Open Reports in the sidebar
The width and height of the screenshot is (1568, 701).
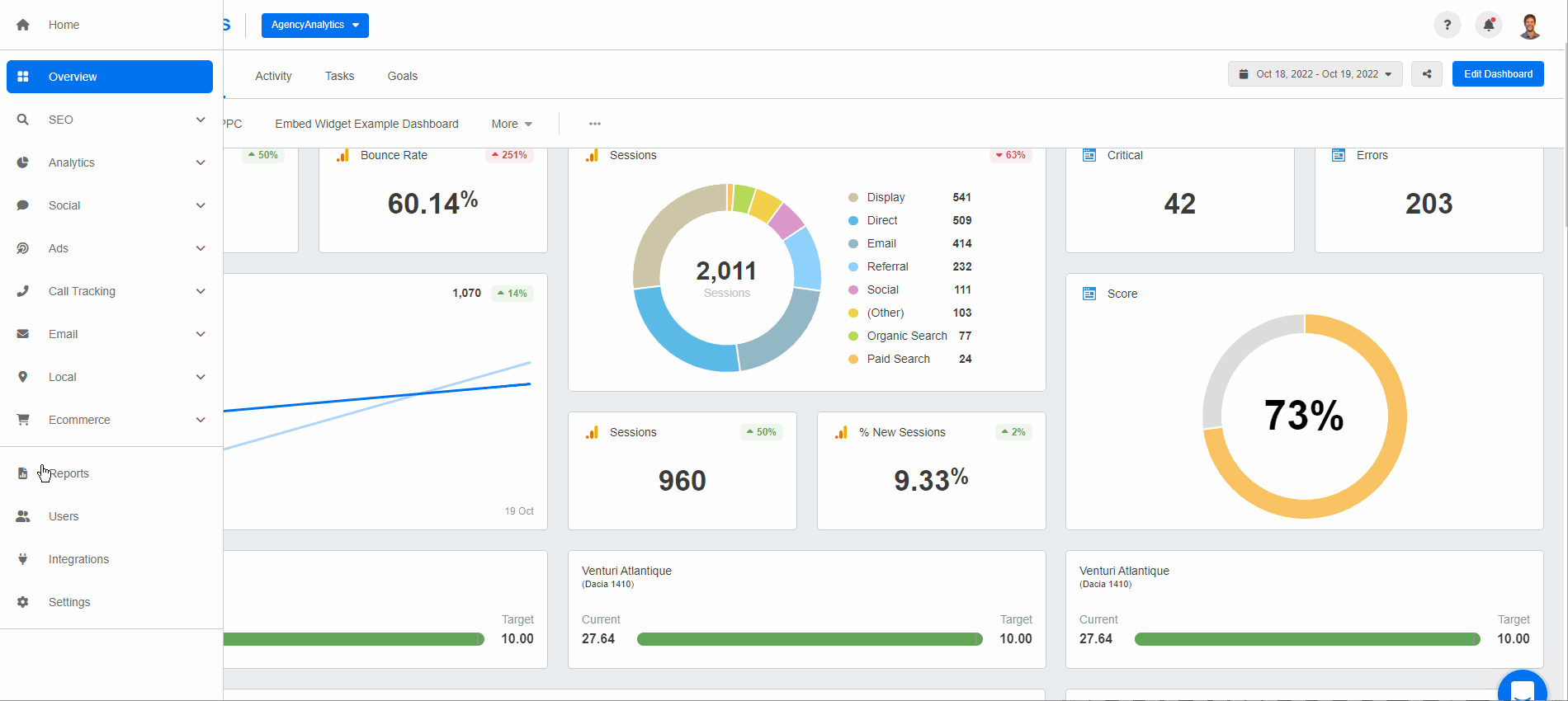(x=68, y=473)
